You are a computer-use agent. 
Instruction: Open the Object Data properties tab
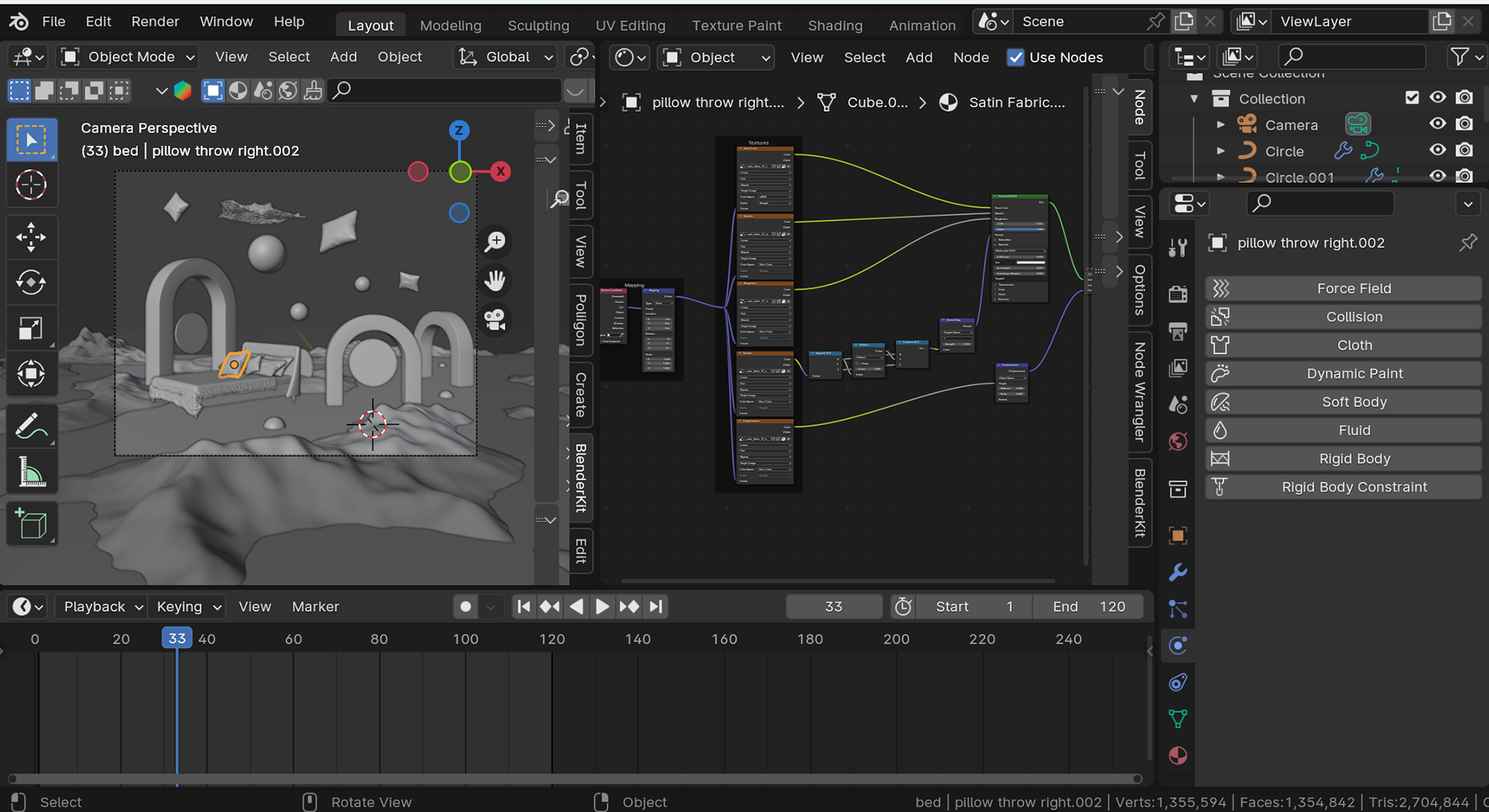pyautogui.click(x=1178, y=719)
